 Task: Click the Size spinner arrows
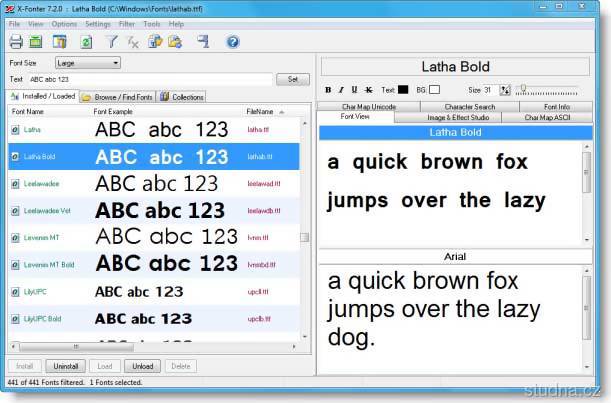click(505, 90)
